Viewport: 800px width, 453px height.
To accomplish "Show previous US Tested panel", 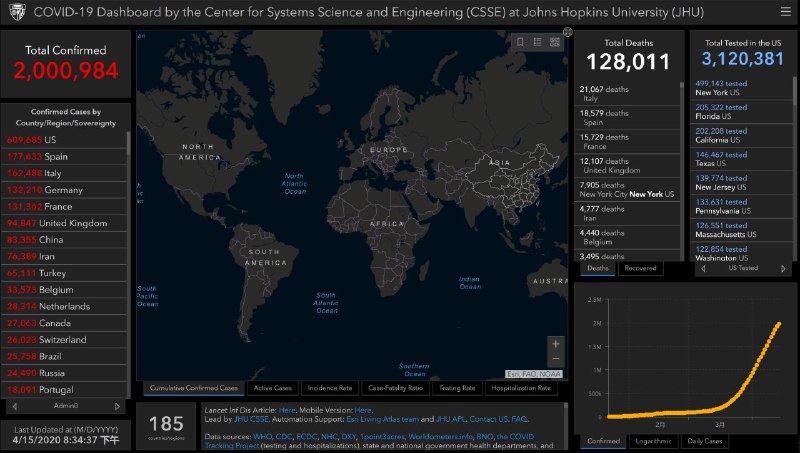I will tap(703, 268).
